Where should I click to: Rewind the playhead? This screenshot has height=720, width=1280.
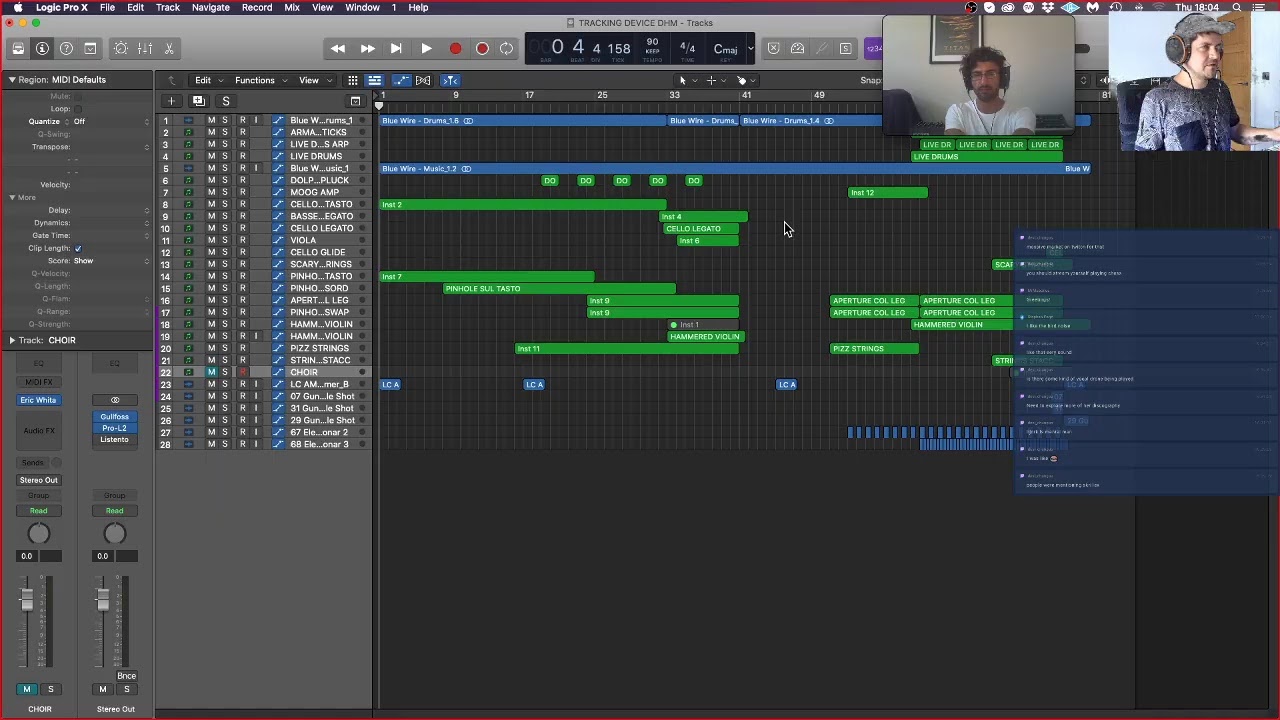pos(338,48)
